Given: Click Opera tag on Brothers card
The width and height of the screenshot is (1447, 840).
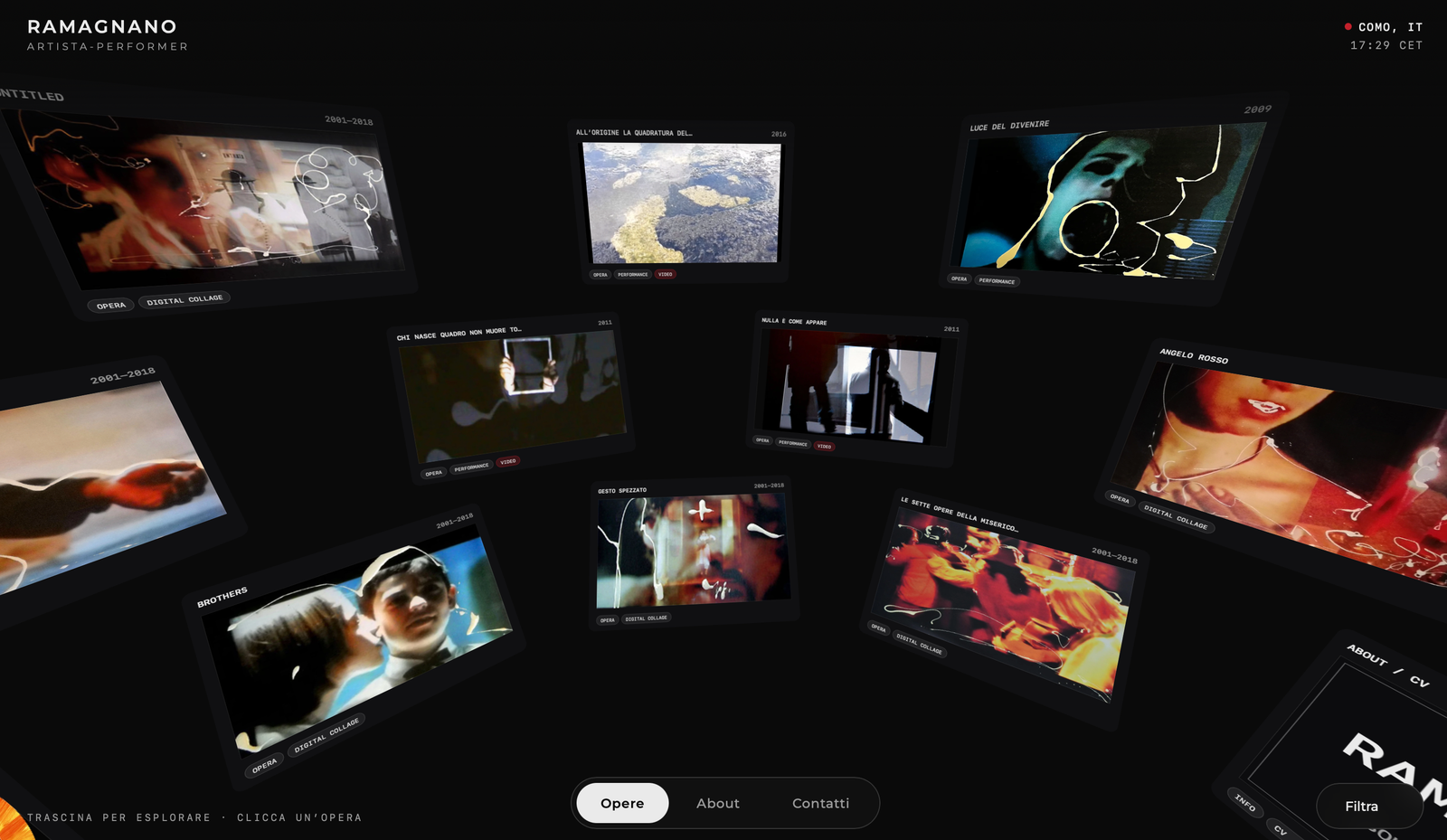Looking at the screenshot, I should pyautogui.click(x=264, y=766).
